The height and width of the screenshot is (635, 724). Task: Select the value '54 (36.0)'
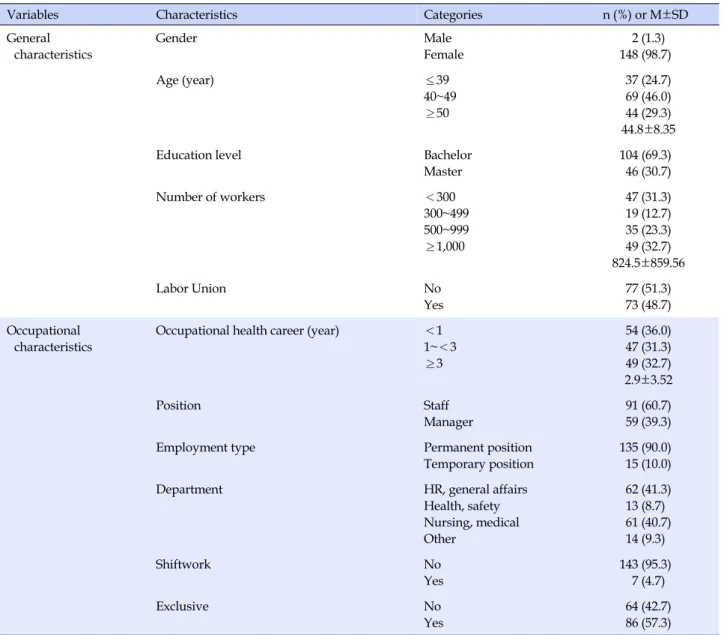coord(648,331)
